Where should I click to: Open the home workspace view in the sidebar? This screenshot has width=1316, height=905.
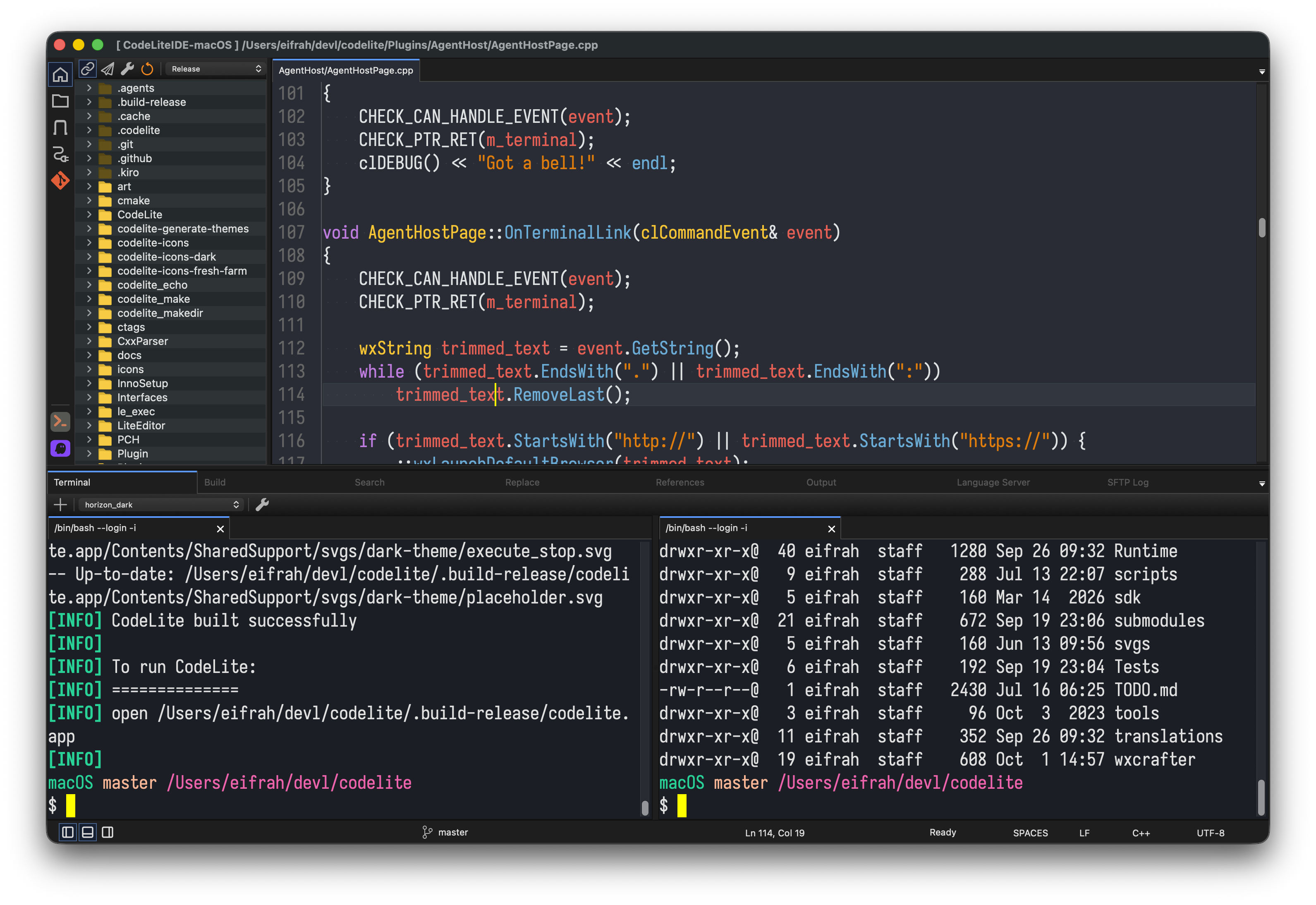[x=60, y=74]
